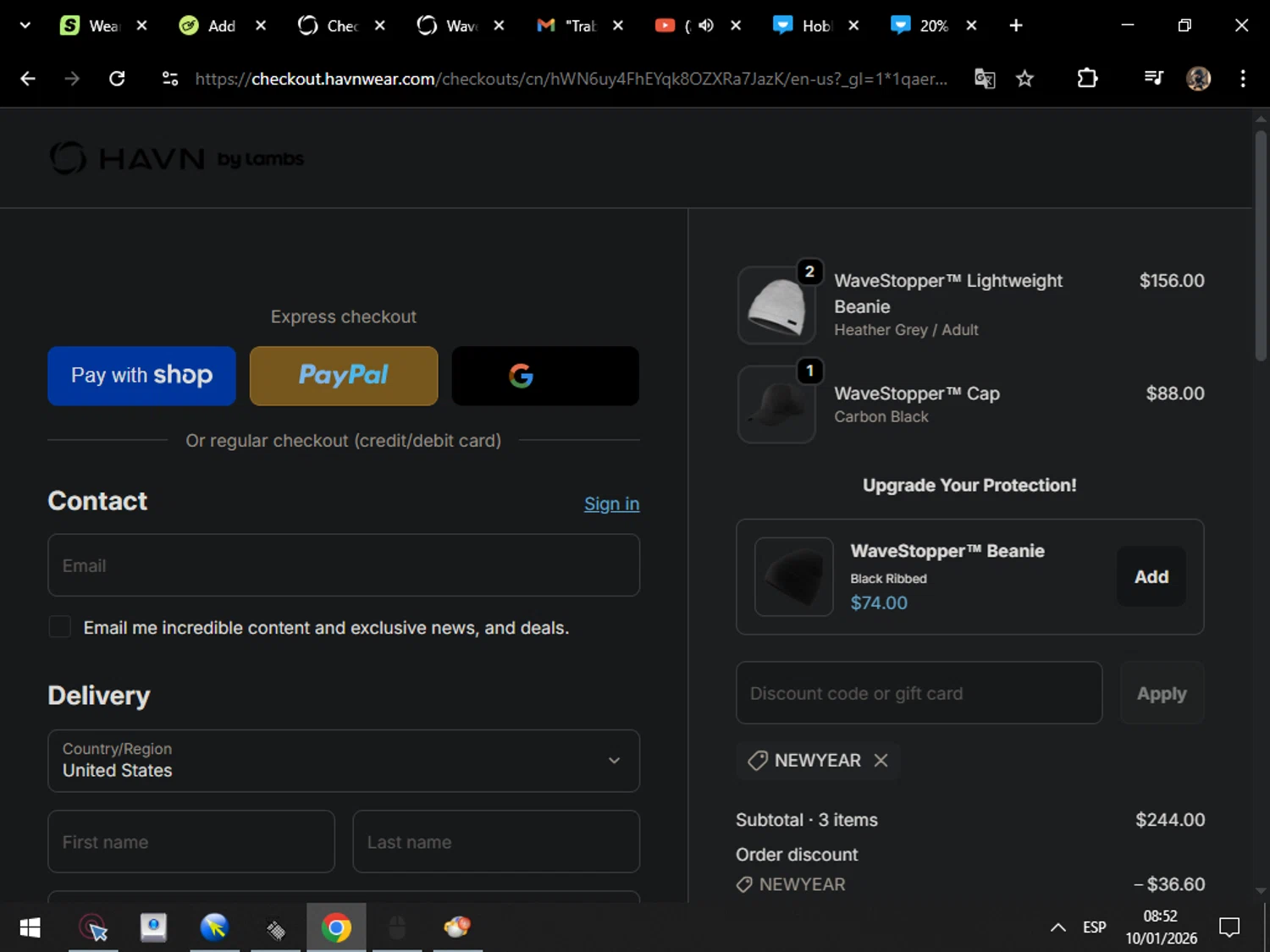
Task: Click the Black Ribbed Beanie upsell thumbnail
Action: [x=794, y=577]
